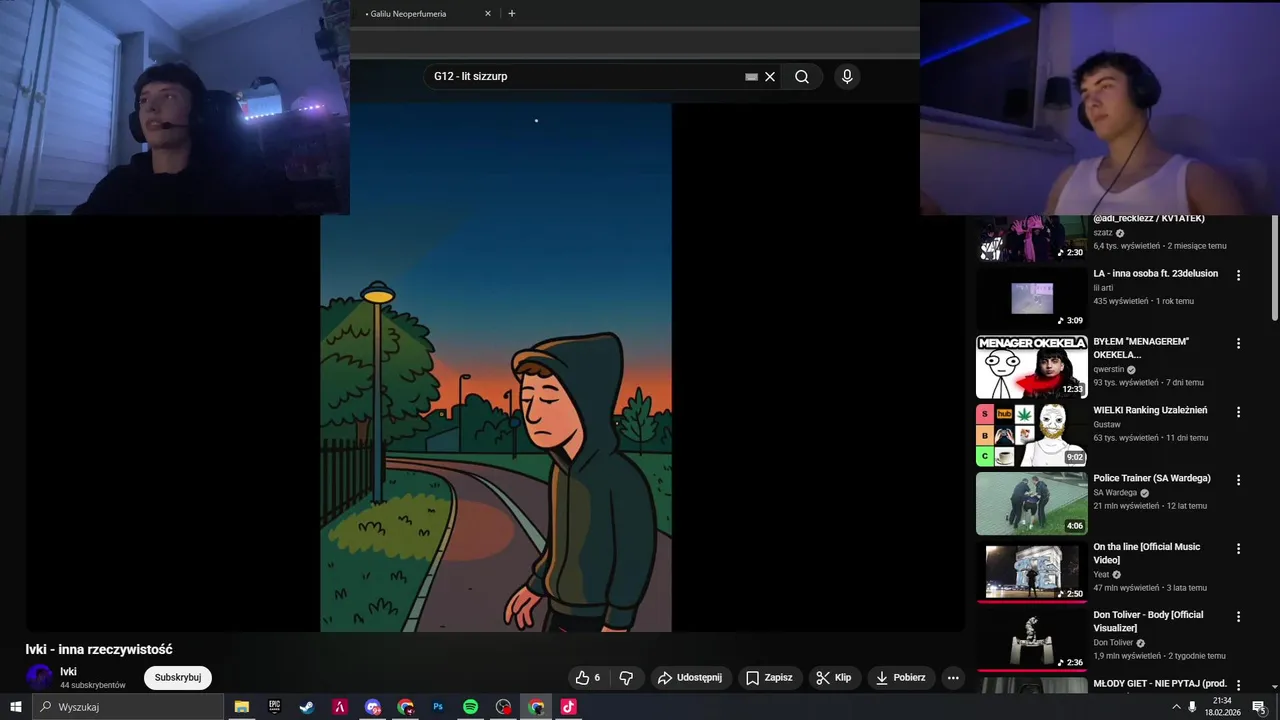Open BYŁEM MENAGEREM OKEKELA thumbnail
The image size is (1280, 720).
[1031, 367]
